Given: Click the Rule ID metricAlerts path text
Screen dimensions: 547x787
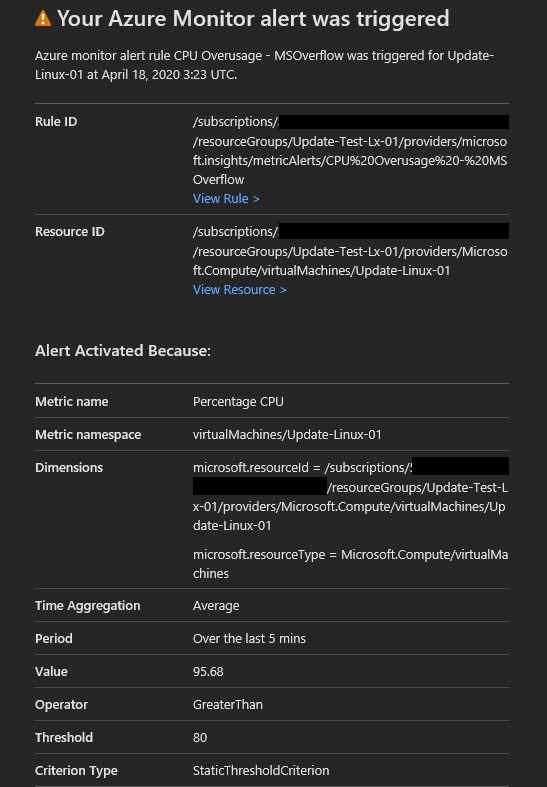Looking at the screenshot, I should [350, 161].
